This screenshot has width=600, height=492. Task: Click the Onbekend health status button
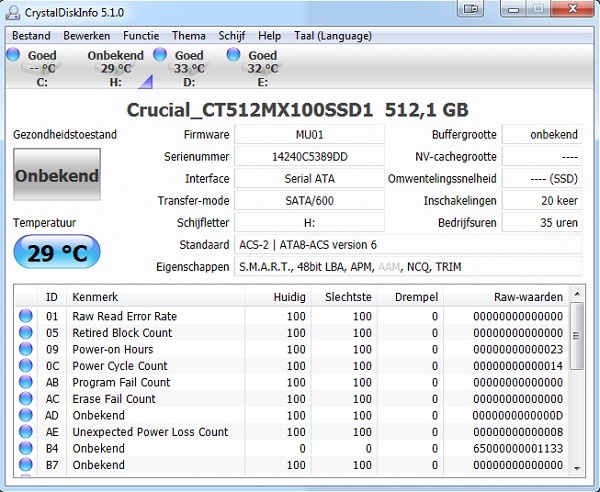(x=57, y=174)
